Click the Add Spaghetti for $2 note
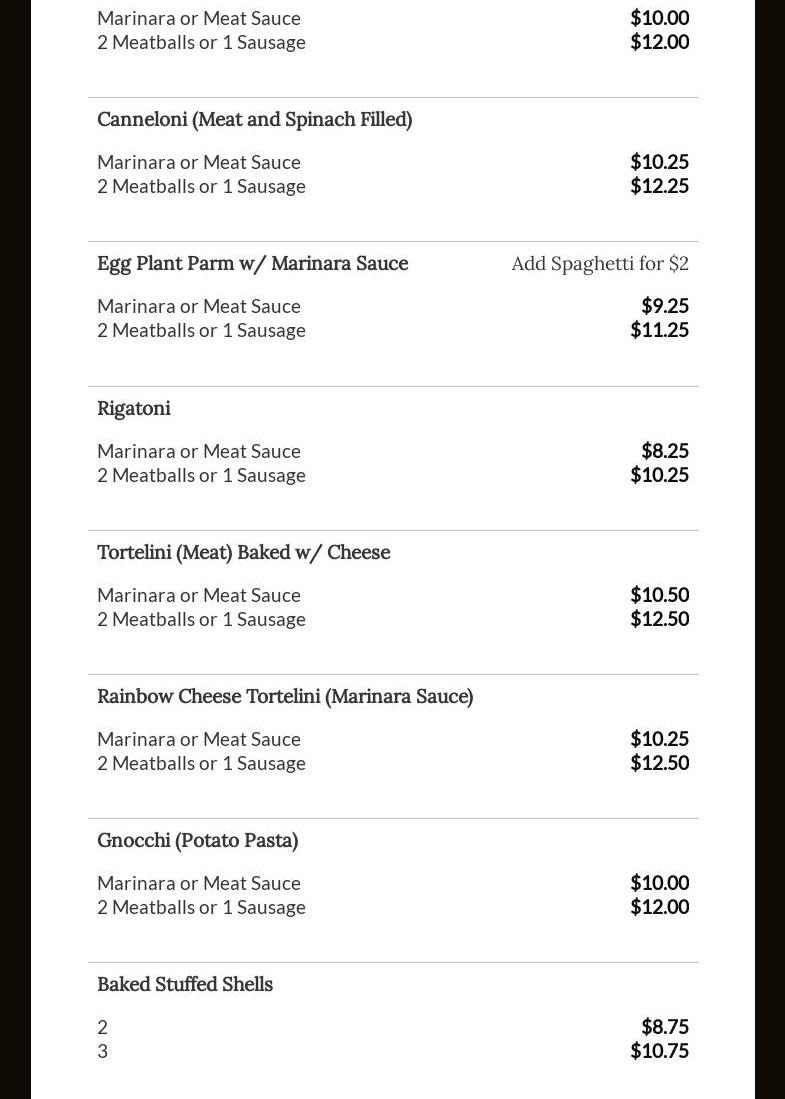 pyautogui.click(x=600, y=264)
